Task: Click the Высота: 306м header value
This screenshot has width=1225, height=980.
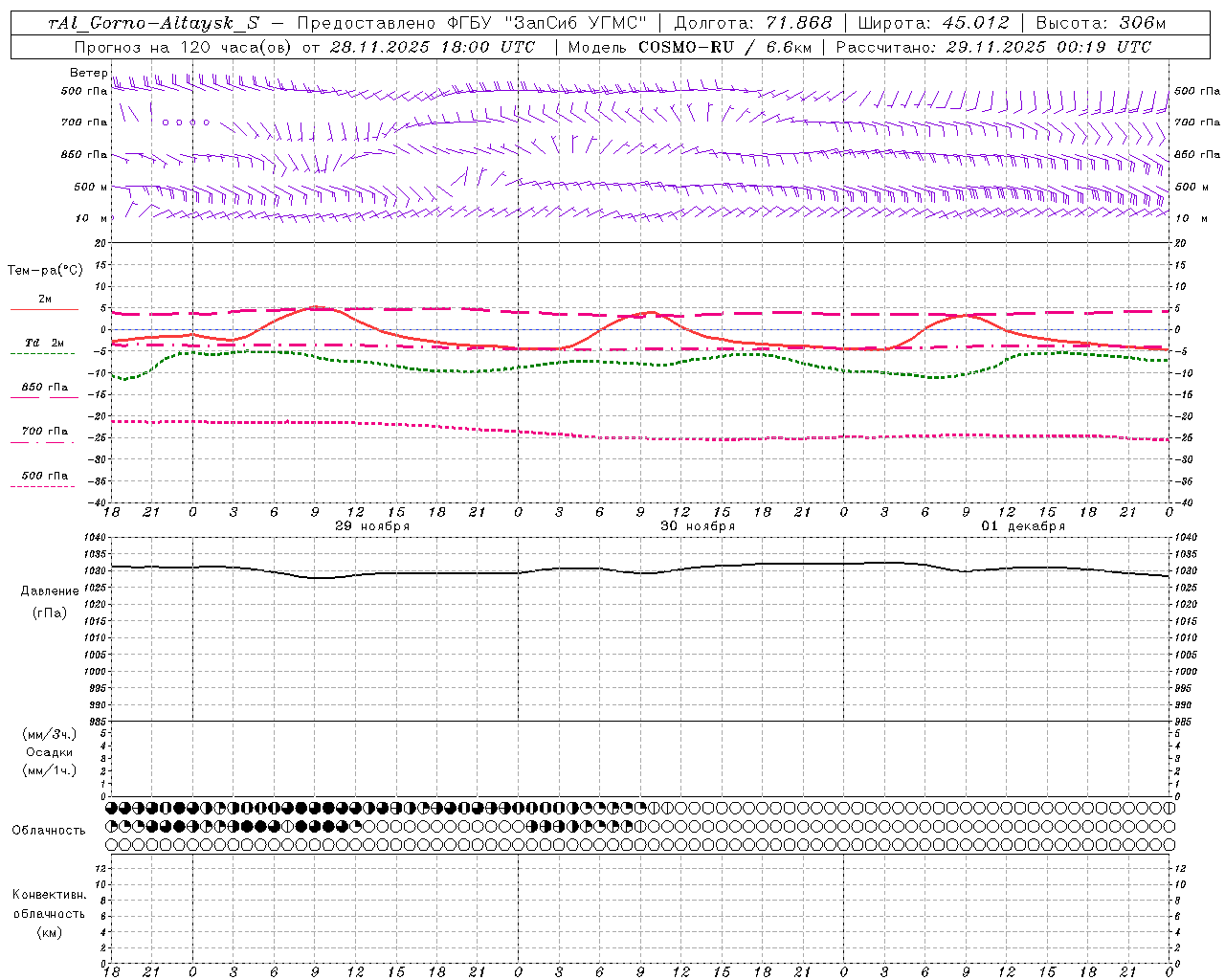Action: pyautogui.click(x=1101, y=23)
